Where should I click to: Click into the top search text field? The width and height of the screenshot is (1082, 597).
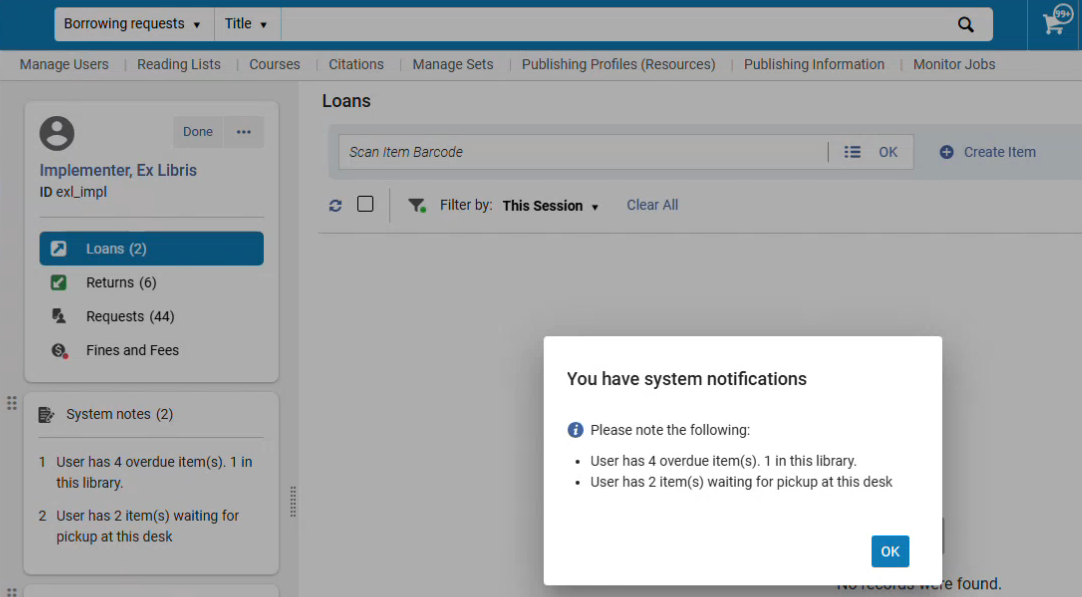point(614,24)
